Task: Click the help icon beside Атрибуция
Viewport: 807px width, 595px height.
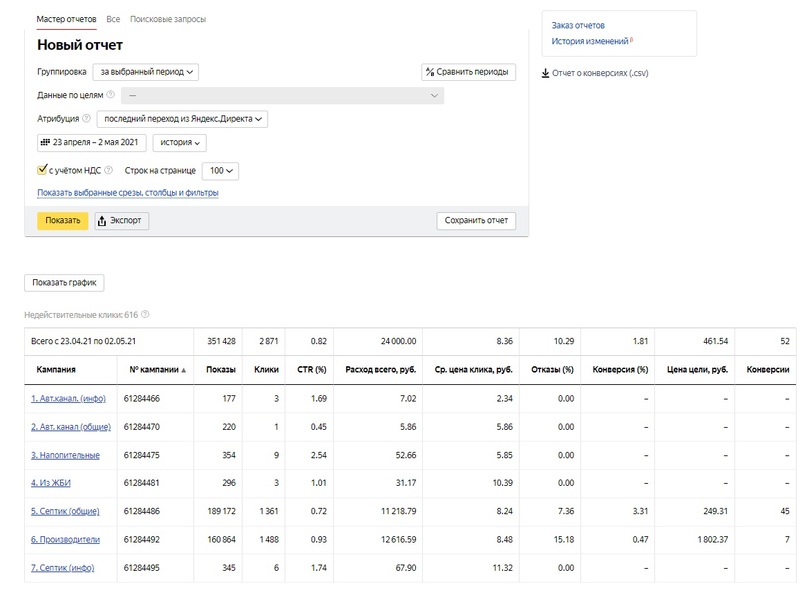Action: 86,118
